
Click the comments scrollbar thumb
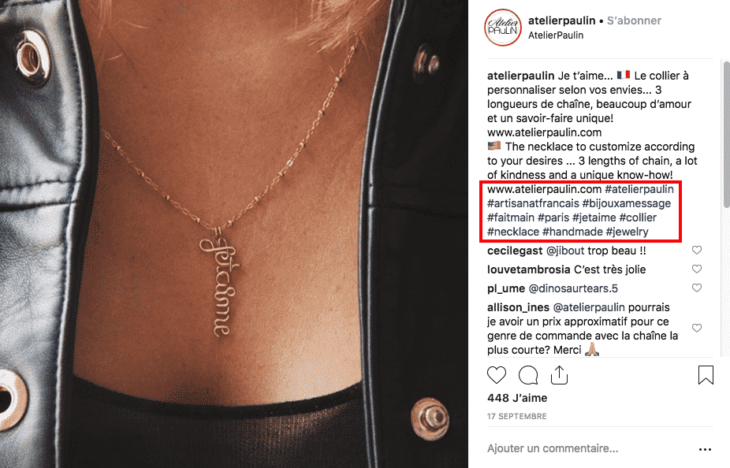coord(726,134)
